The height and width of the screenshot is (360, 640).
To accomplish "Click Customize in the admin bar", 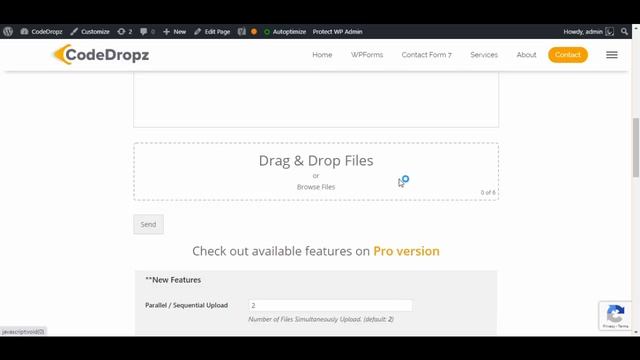I will pos(90,31).
